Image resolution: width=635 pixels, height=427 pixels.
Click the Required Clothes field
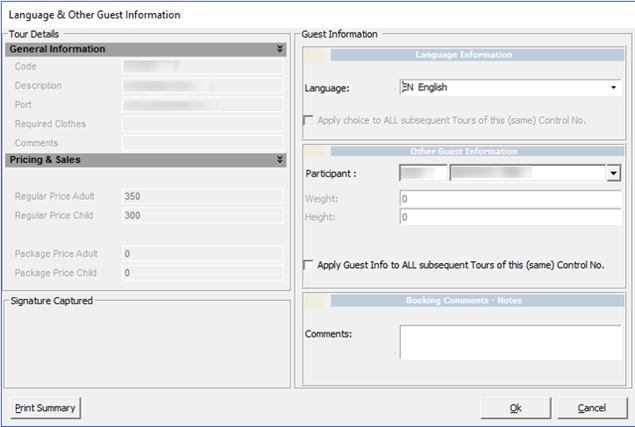click(202, 124)
